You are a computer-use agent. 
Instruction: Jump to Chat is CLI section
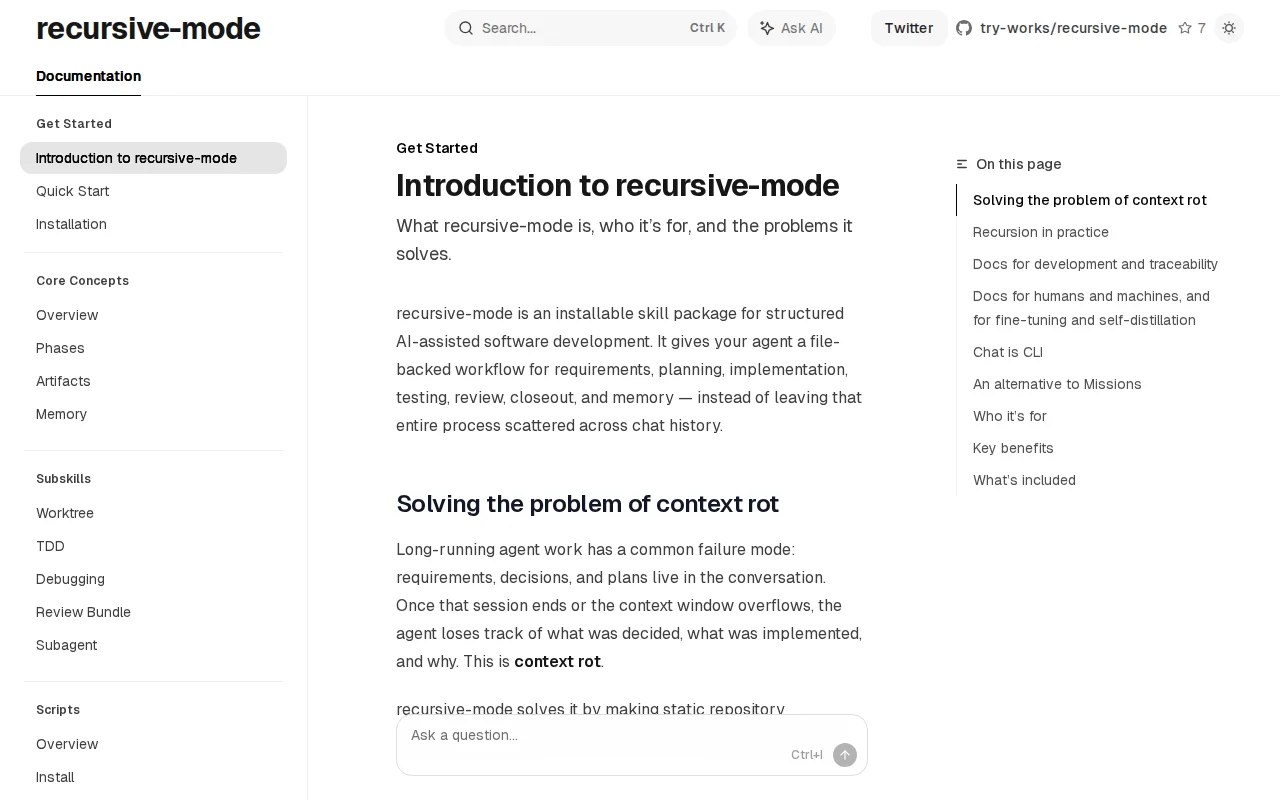coord(1007,352)
